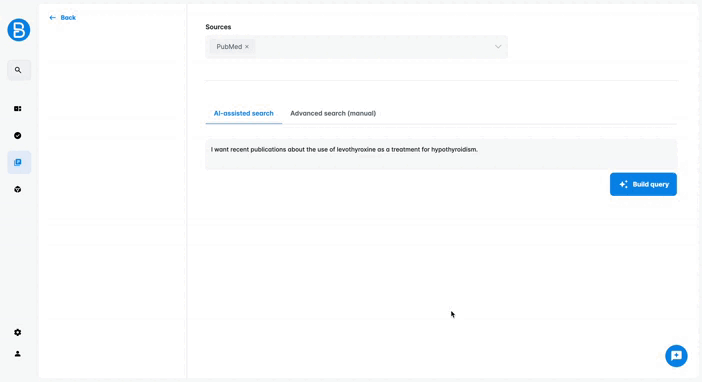Open the dashboard grid icon in sidebar
Viewport: 702px width, 382px height.
point(18,108)
